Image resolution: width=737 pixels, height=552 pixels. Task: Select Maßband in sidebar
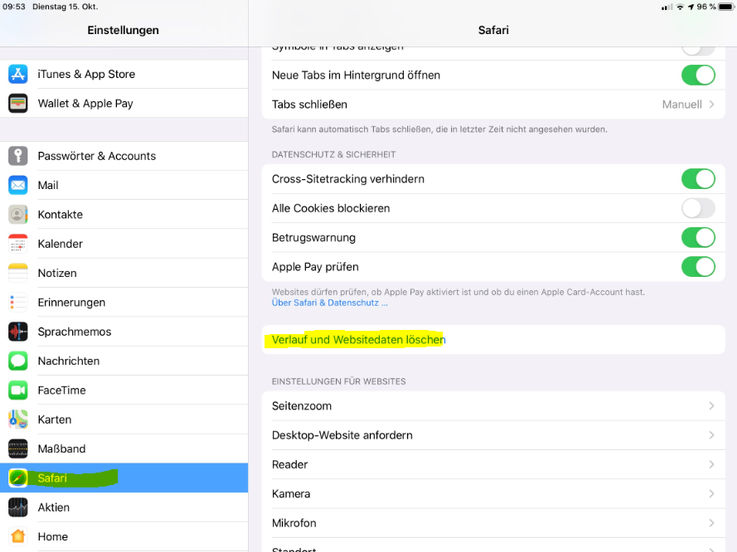coord(124,449)
